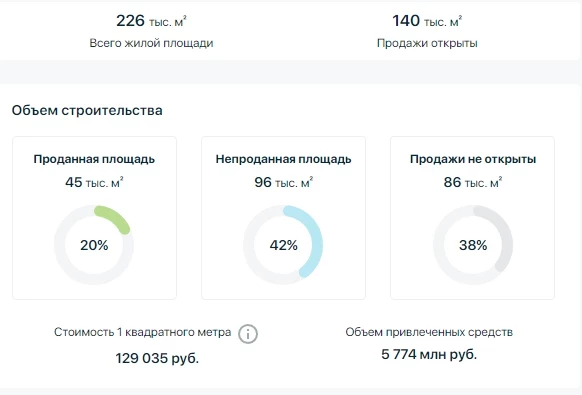
Task: Open the Непроданная площадь card
Action: (x=283, y=218)
